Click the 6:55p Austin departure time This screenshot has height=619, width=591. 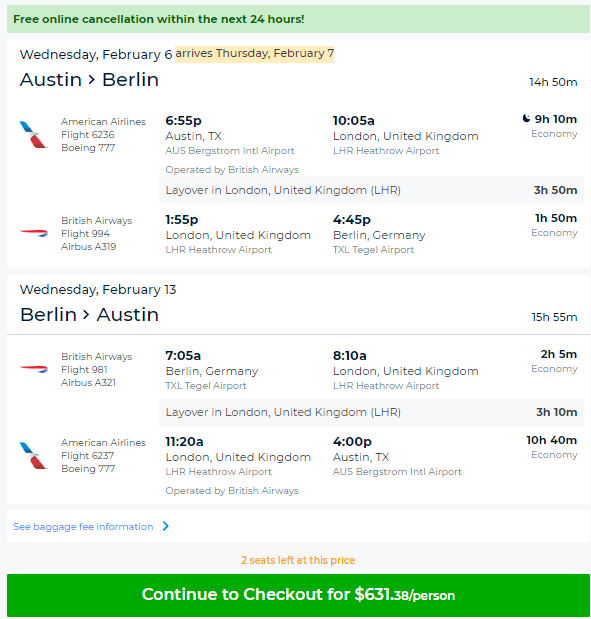[184, 120]
